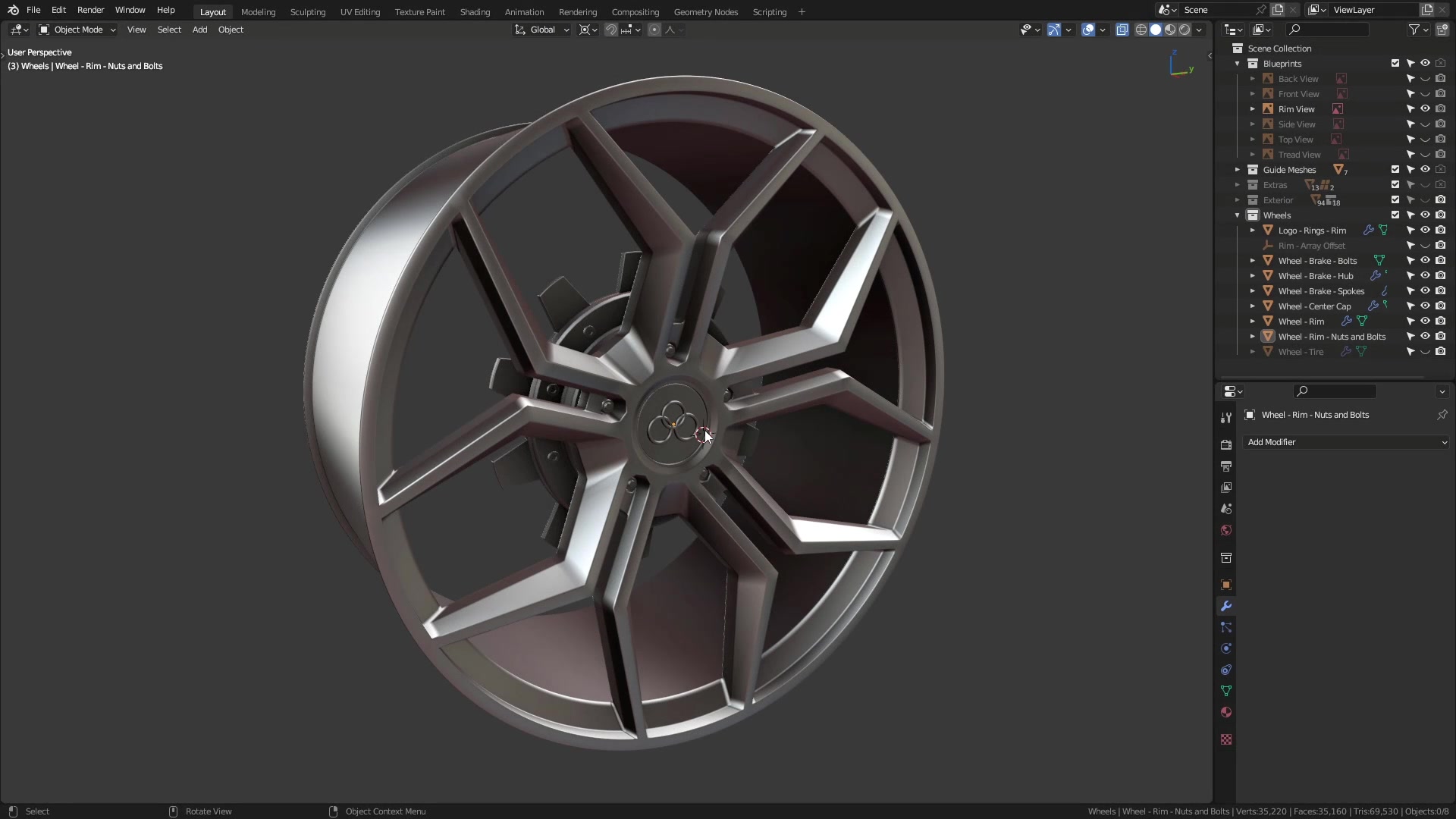Screen dimensions: 1456x819
Task: Open the Object properties tab
Action: coord(1225,585)
